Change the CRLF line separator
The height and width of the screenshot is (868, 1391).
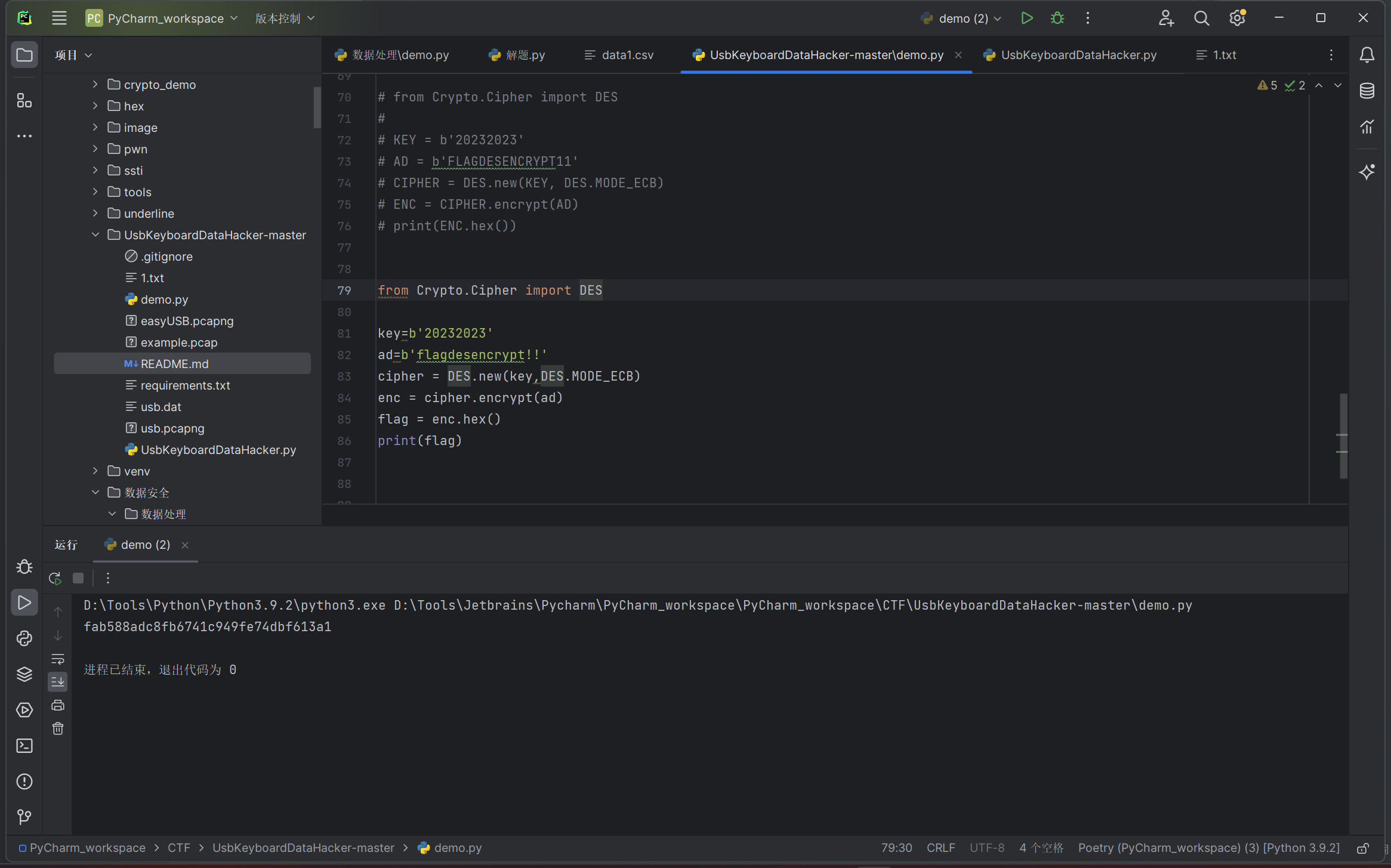(x=940, y=848)
